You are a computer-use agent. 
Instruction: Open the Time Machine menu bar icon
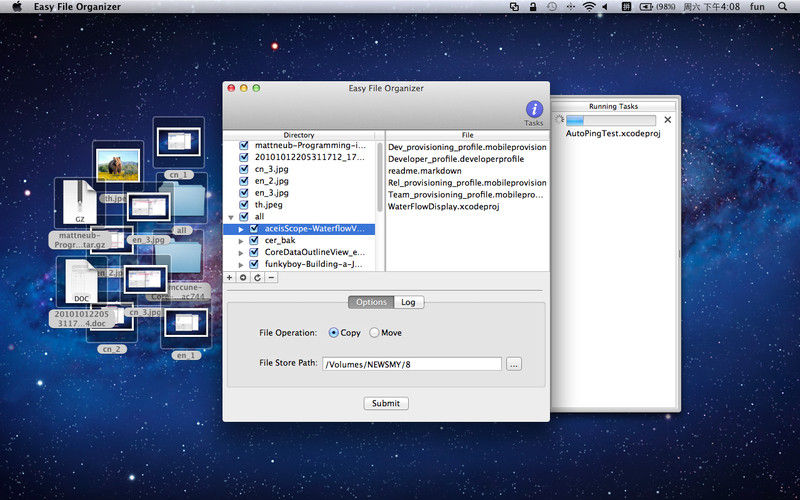[x=552, y=7]
